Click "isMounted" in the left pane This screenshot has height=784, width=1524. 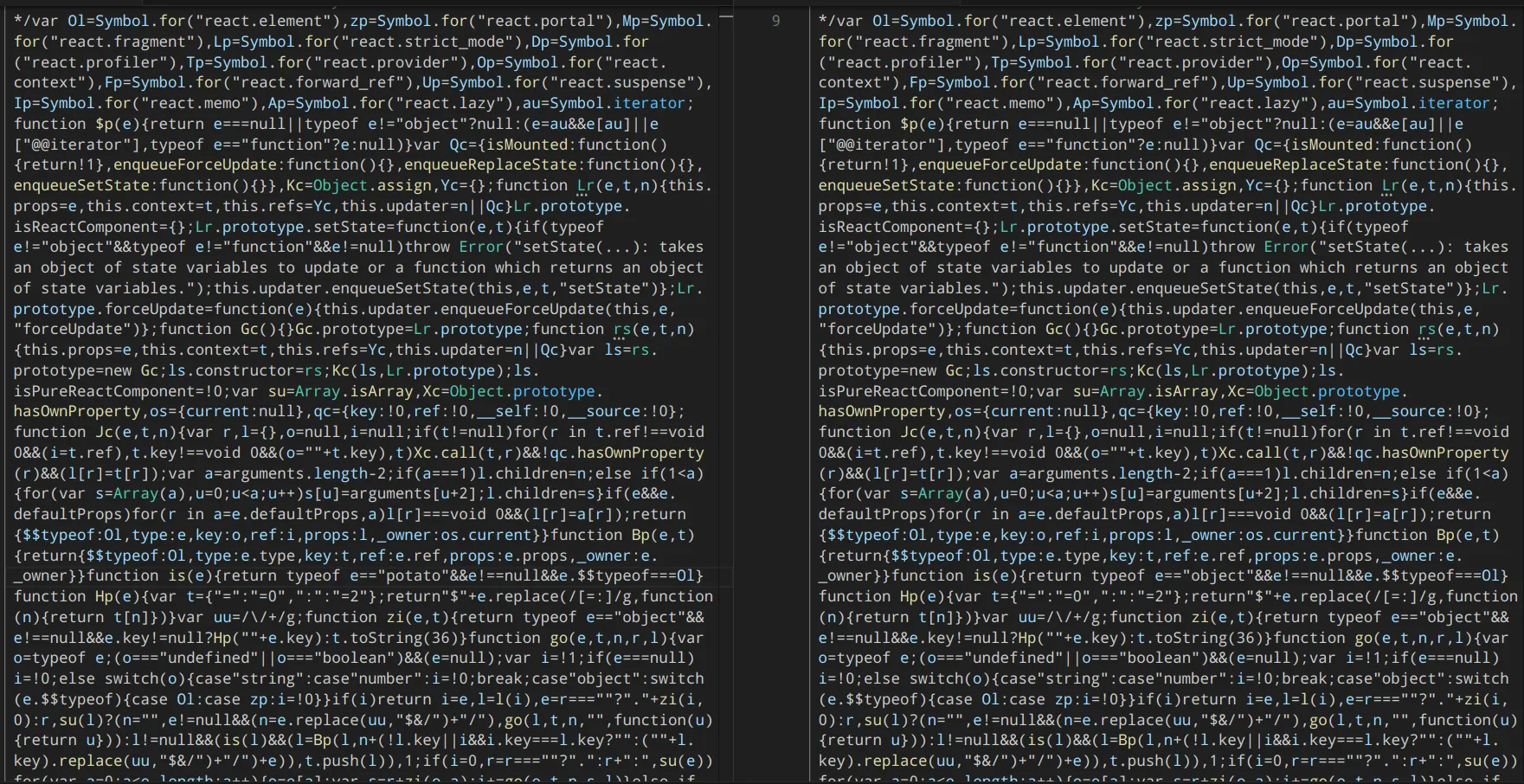527,145
